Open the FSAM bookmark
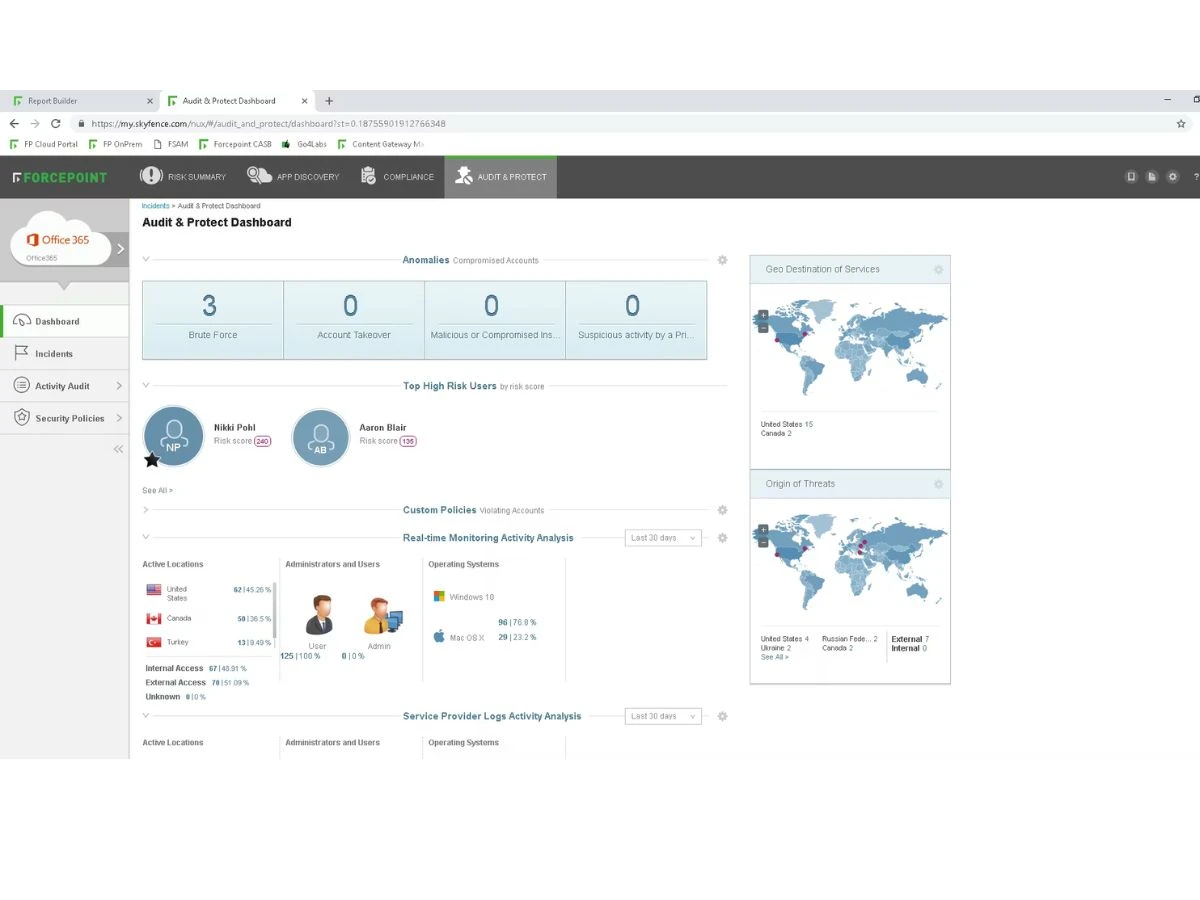1200x900 pixels. [171, 144]
